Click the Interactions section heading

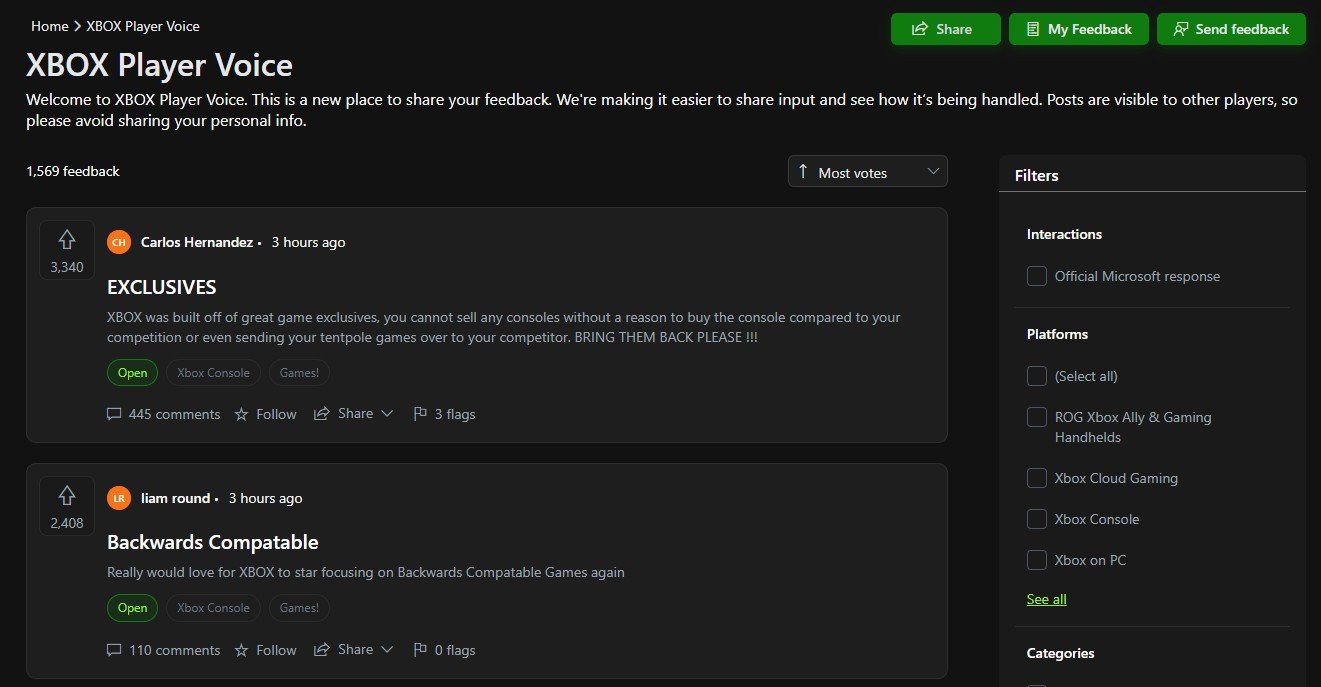(1064, 234)
